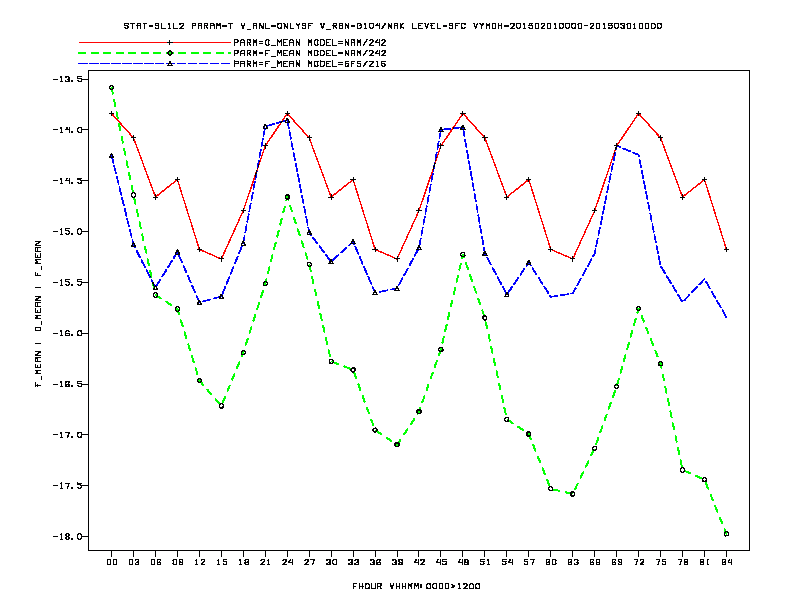The width and height of the screenshot is (792, 612).
Task: Click the red plus data point at hour 24
Action: (287, 114)
